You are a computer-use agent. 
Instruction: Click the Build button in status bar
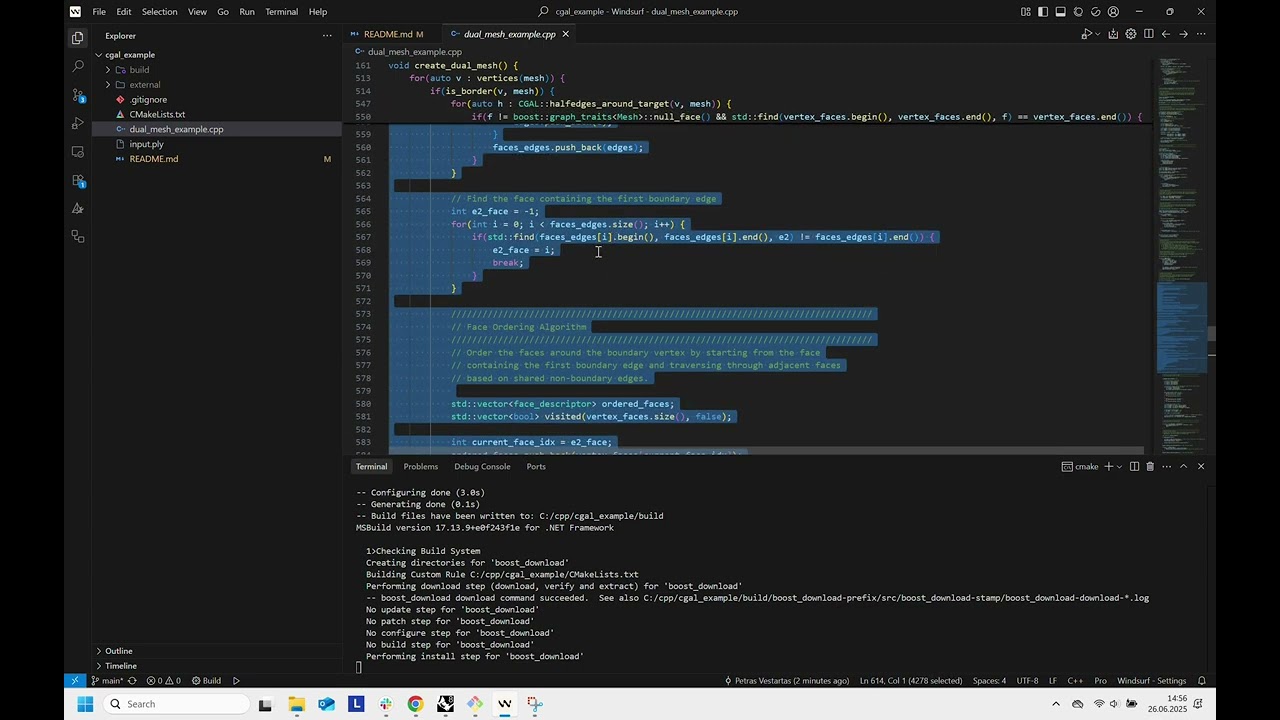tap(206, 681)
